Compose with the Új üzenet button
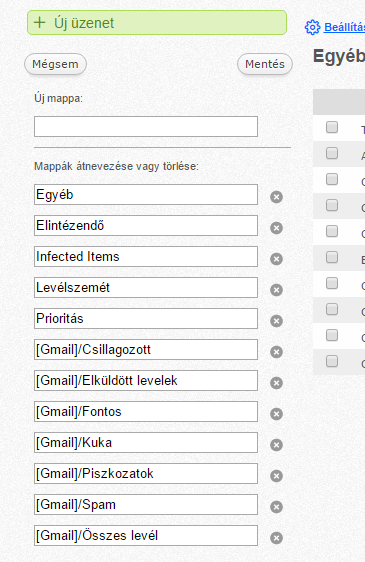This screenshot has width=365, height=562. pos(157,23)
